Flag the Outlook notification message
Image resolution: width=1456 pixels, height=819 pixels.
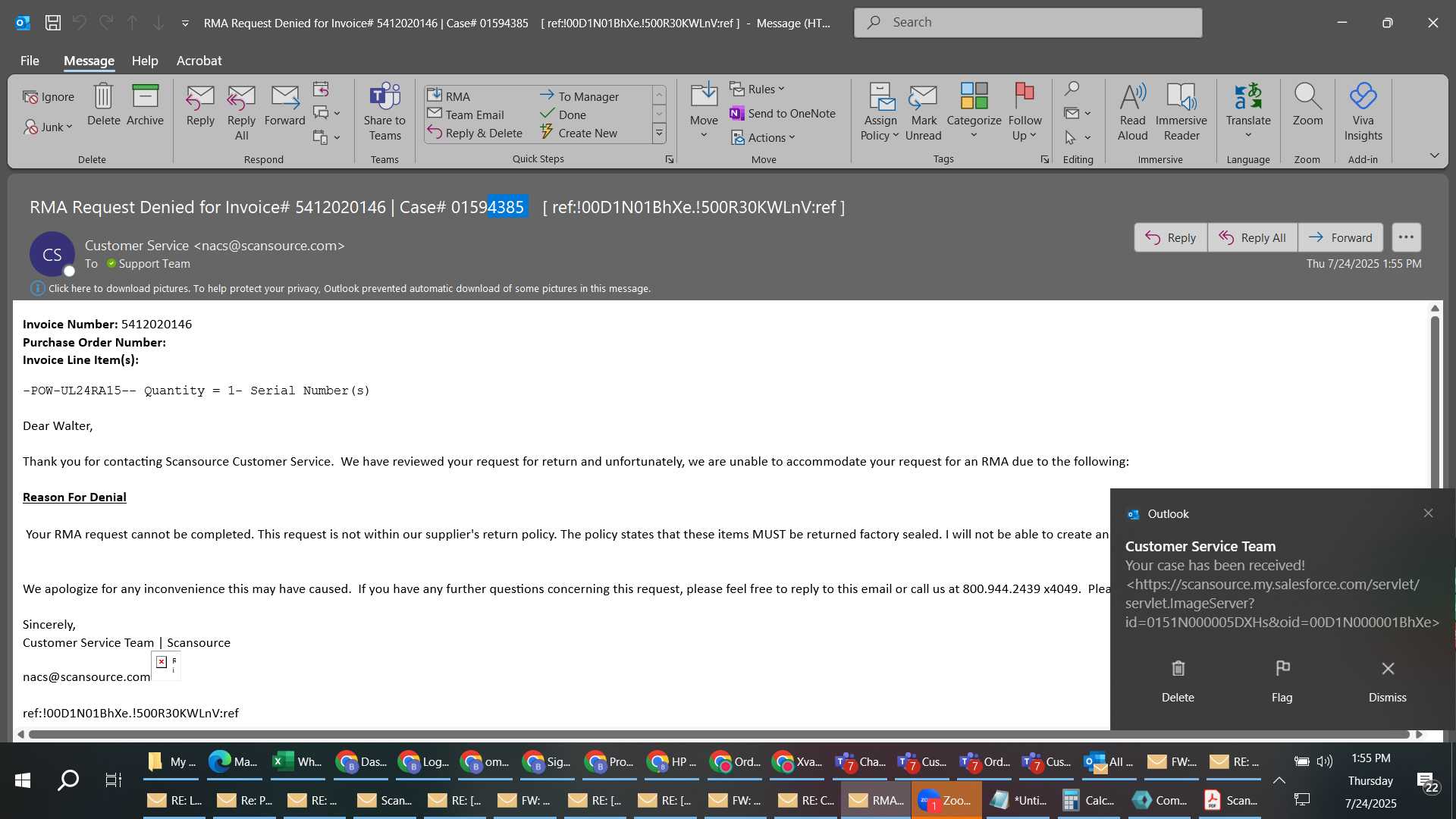coord(1282,681)
